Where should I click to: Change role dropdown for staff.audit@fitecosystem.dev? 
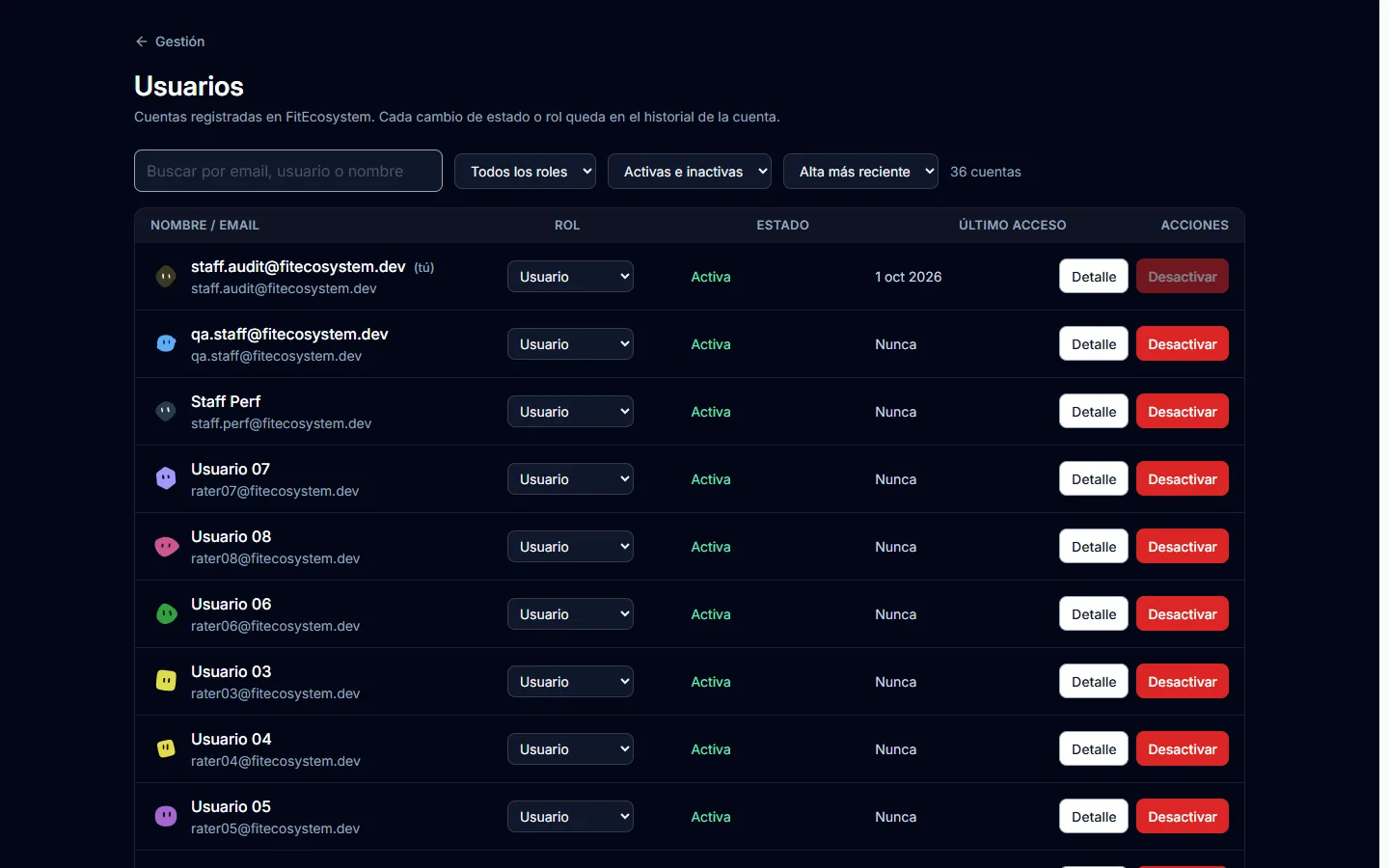[570, 277]
